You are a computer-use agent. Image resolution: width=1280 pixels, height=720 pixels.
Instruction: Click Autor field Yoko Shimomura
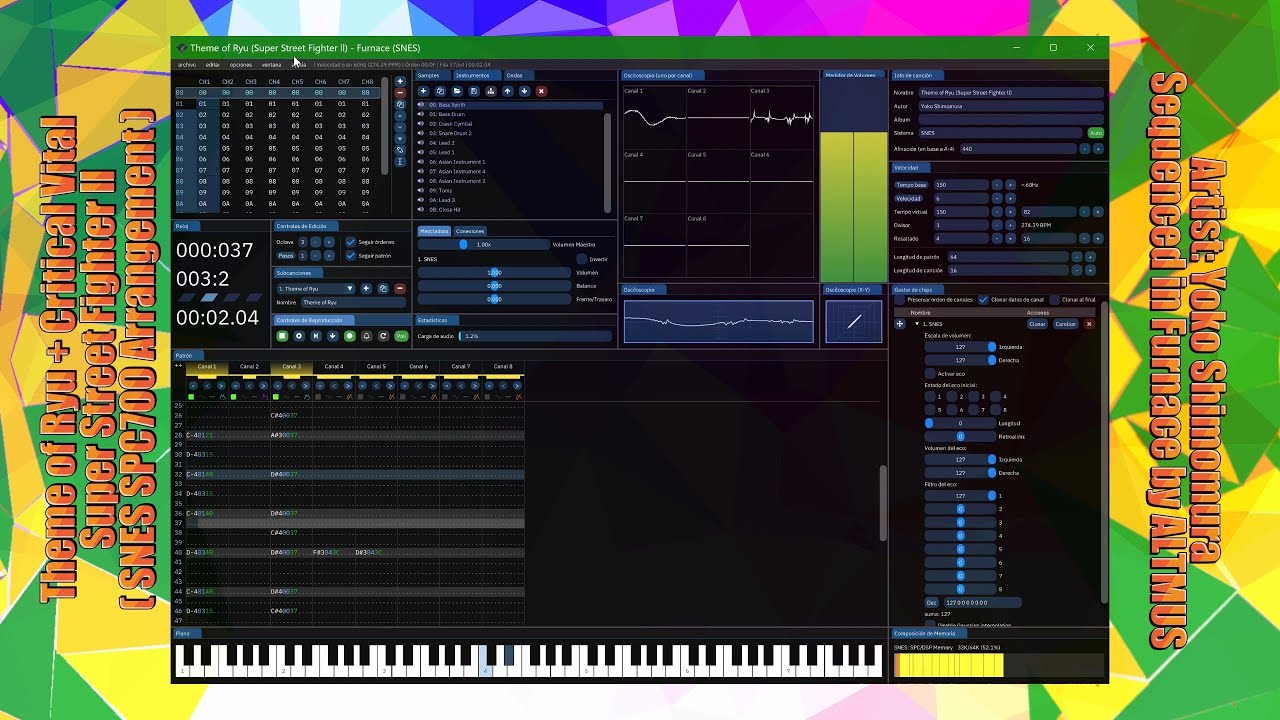click(1011, 106)
